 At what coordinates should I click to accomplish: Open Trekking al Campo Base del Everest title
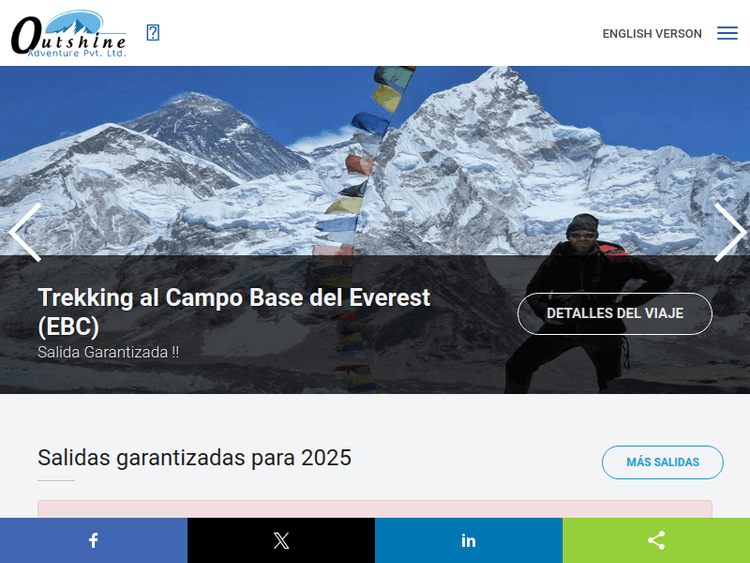(x=234, y=312)
